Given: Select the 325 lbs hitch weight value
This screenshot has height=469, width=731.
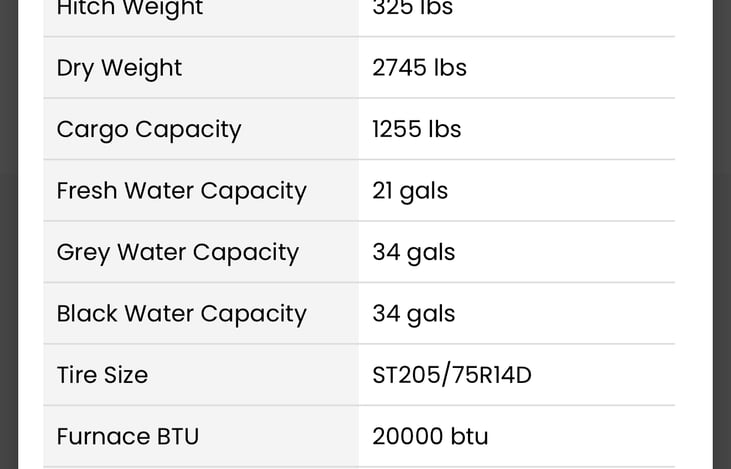Looking at the screenshot, I should pos(413,7).
